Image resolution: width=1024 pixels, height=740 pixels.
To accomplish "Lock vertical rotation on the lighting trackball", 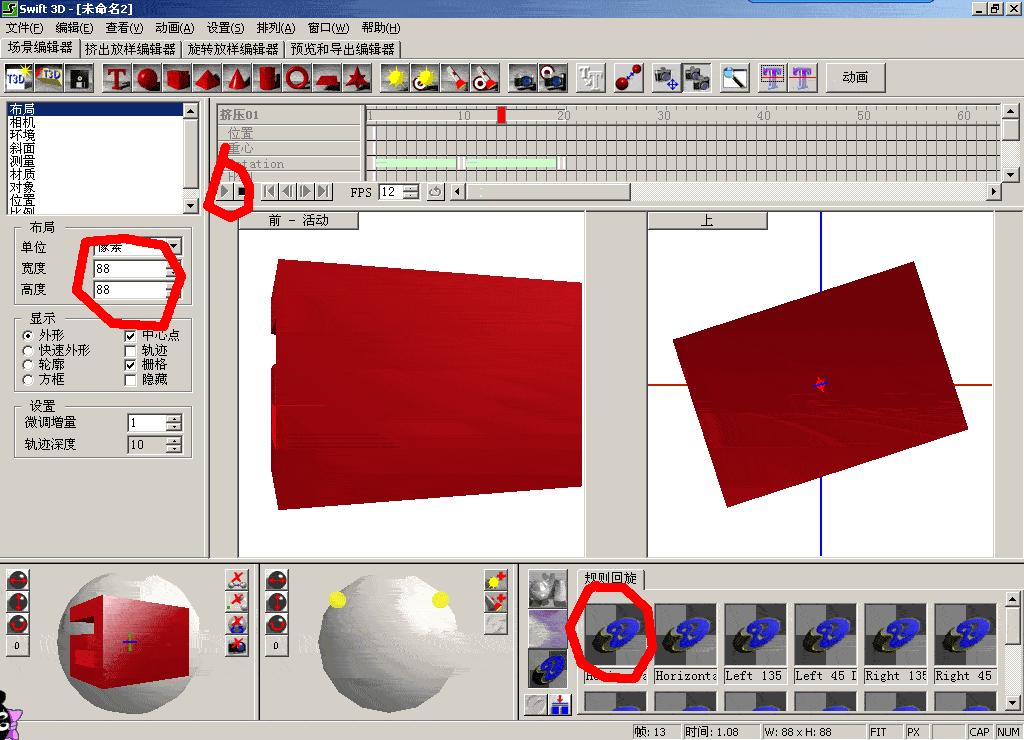I will 277,602.
